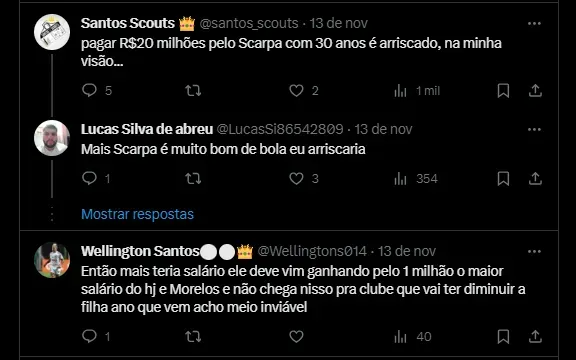The height and width of the screenshot is (360, 576).
Task: Reply to Lucas Silva de abreu's tweet
Action: 89,179
